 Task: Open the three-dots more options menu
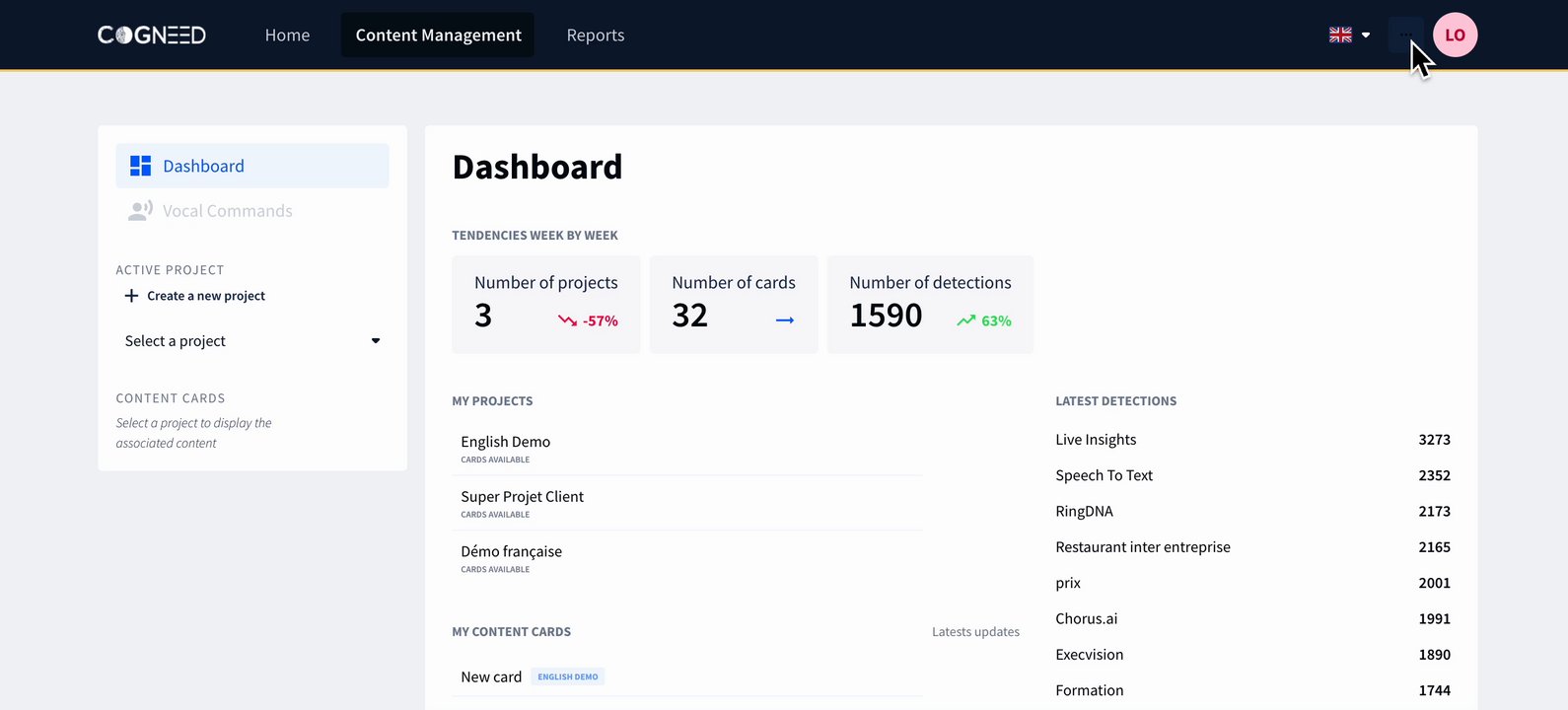coord(1405,35)
